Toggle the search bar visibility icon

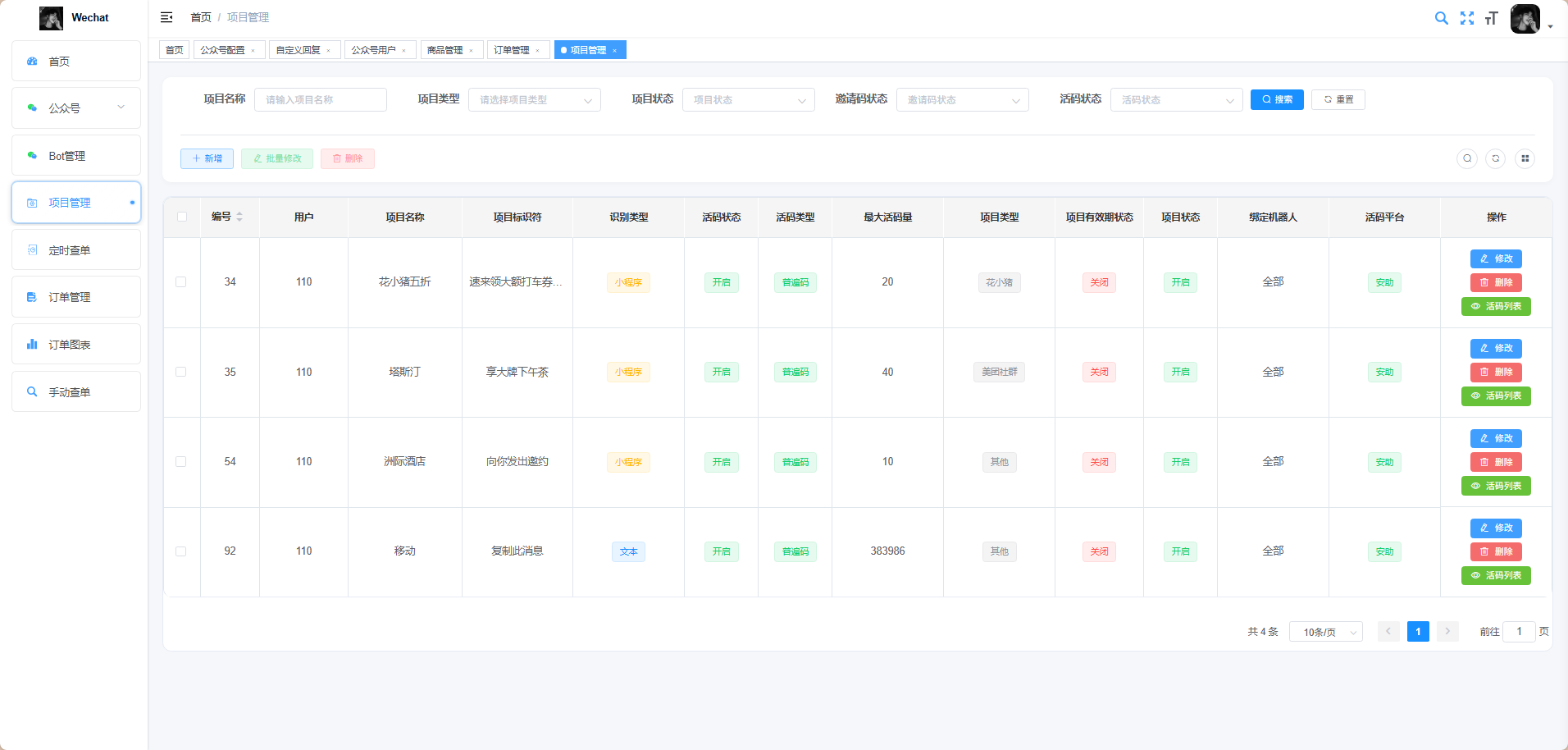pos(1467,158)
